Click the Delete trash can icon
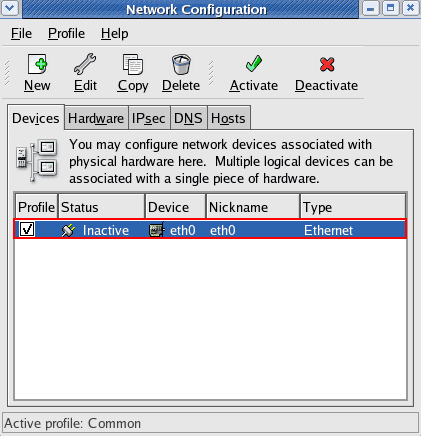421x436 pixels. pyautogui.click(x=181, y=64)
